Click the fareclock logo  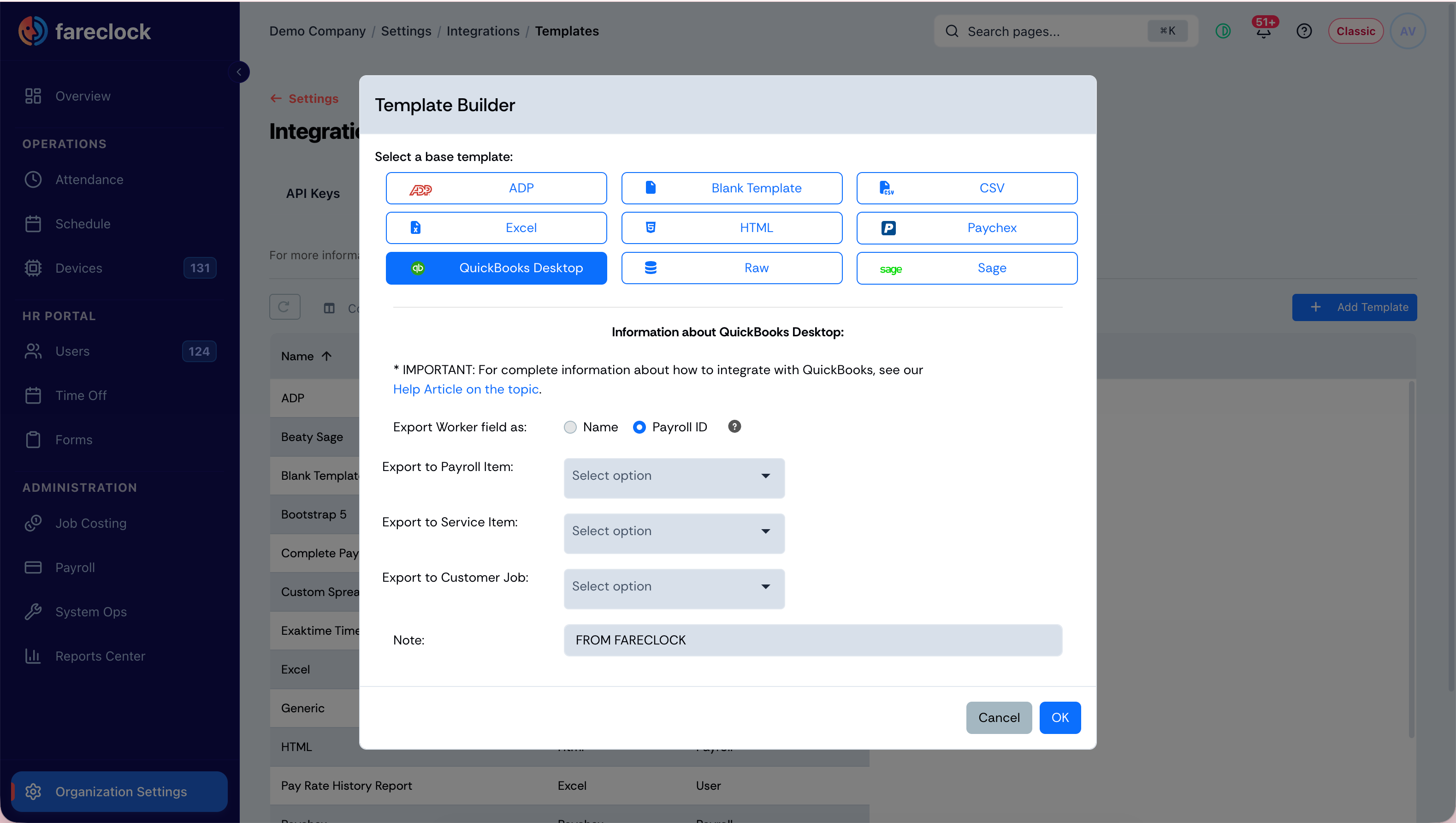click(85, 31)
